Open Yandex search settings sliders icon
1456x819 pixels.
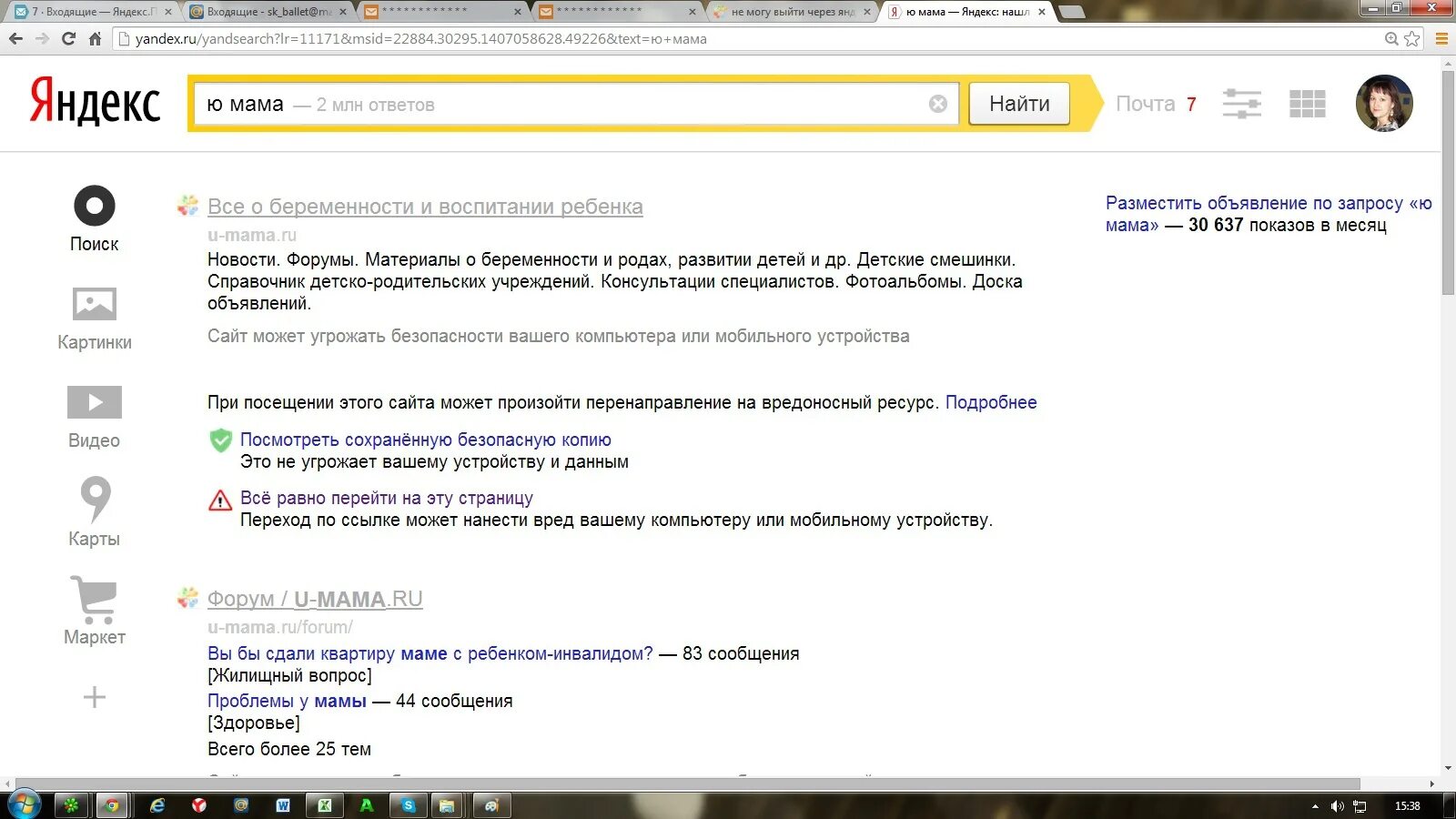click(x=1241, y=104)
